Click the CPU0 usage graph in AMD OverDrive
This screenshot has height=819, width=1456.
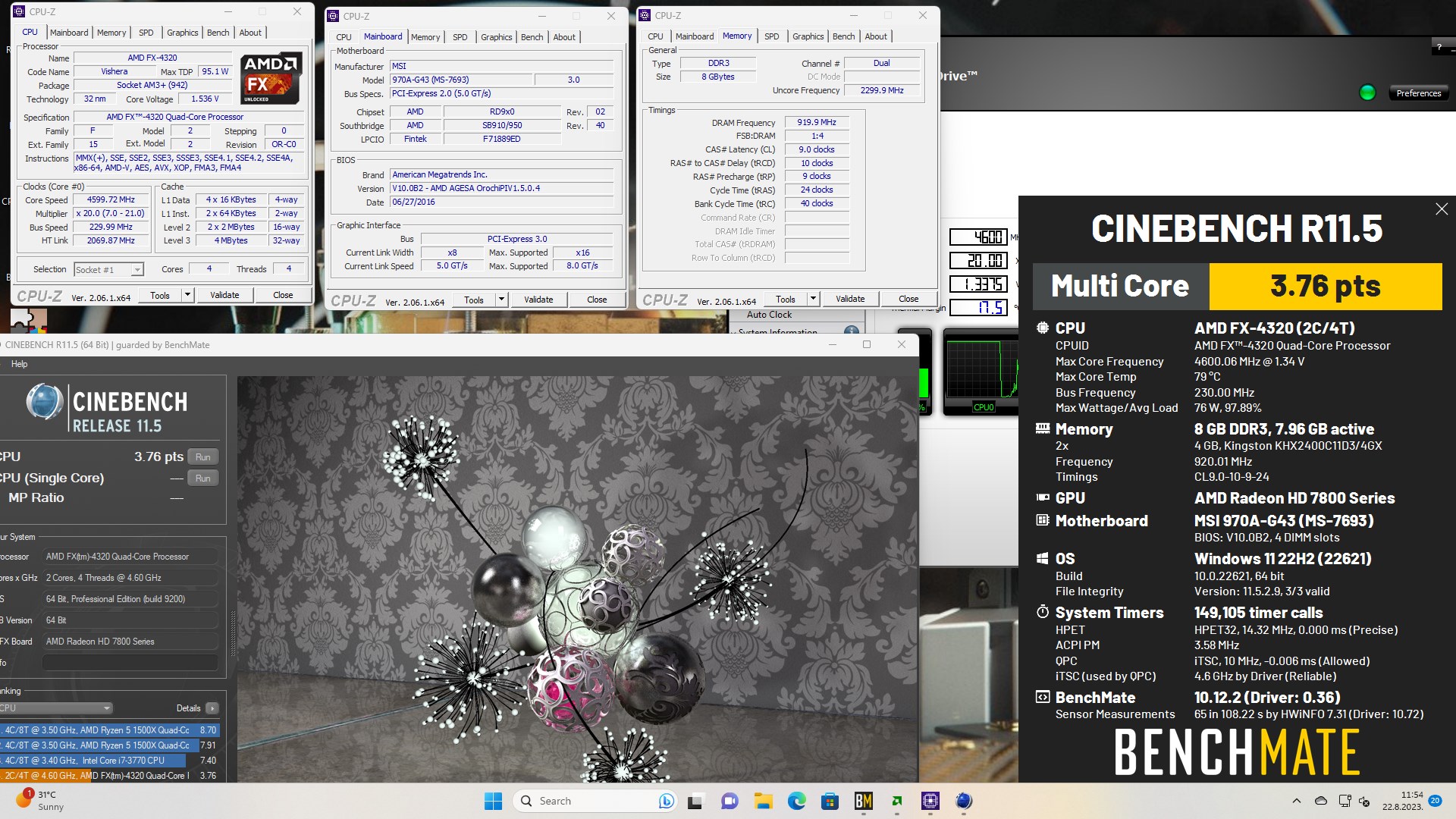point(983,371)
